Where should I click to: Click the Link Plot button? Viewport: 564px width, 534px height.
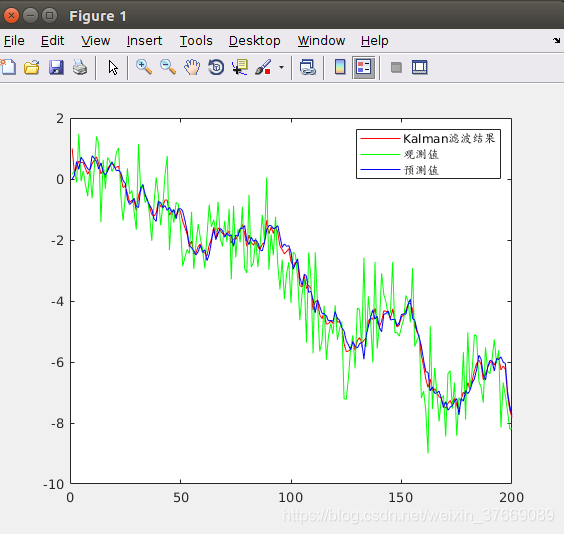(x=308, y=67)
